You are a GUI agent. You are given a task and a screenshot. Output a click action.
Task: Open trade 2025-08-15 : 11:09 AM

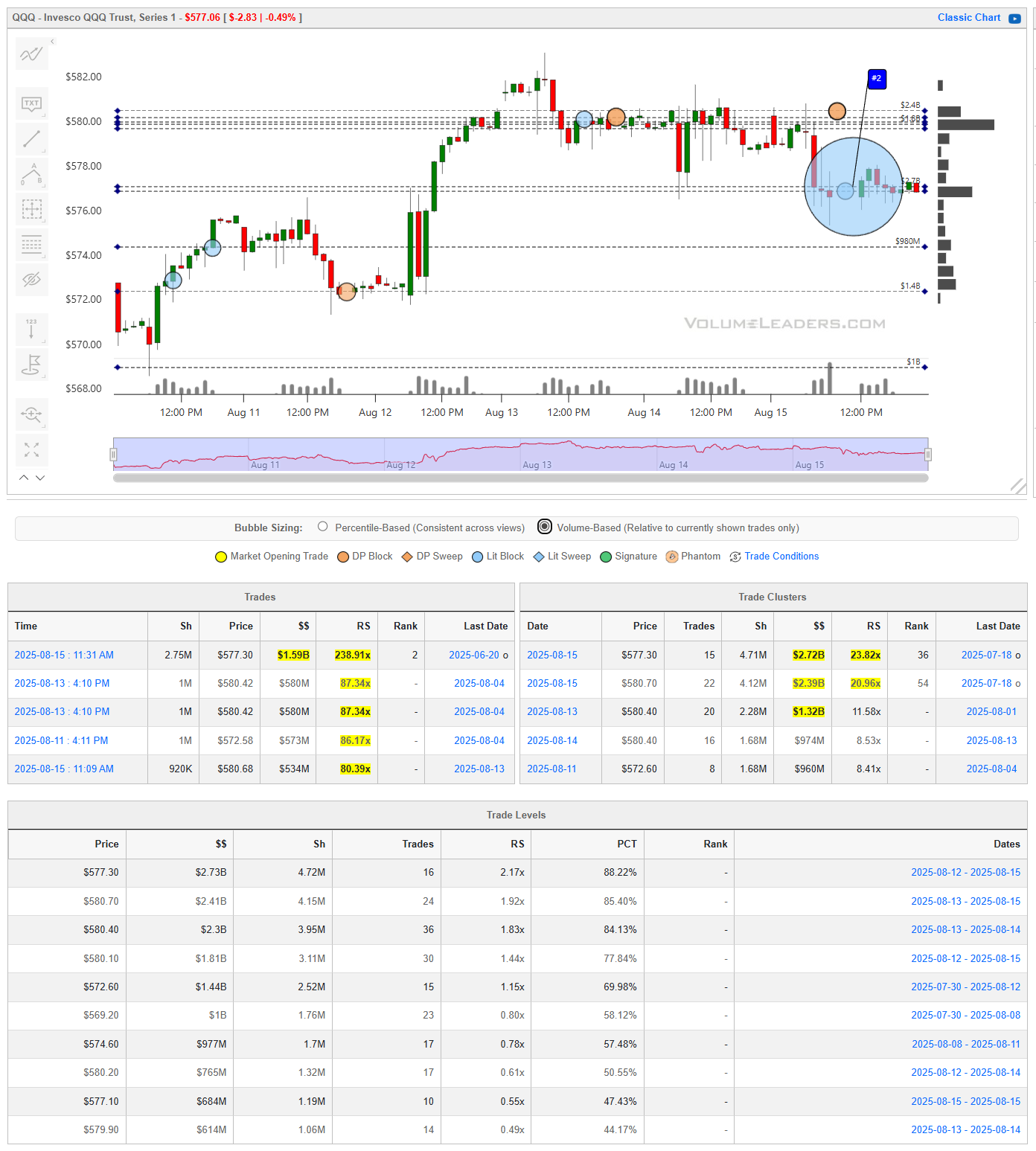pyautogui.click(x=64, y=769)
